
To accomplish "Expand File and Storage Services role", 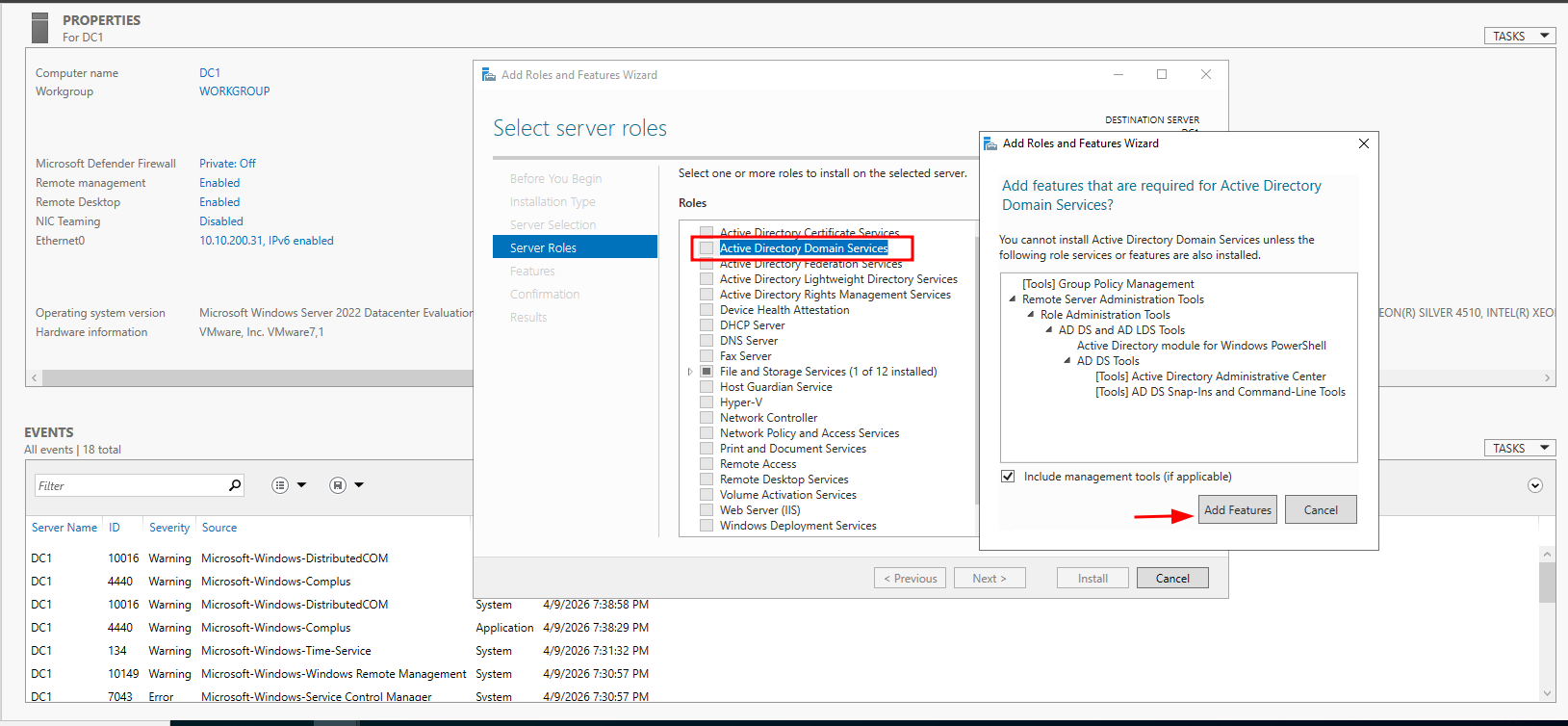I will pyautogui.click(x=690, y=372).
